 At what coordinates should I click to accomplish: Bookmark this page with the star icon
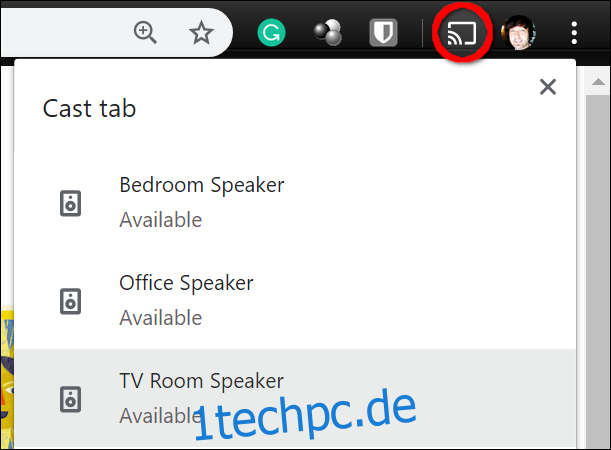pyautogui.click(x=201, y=33)
